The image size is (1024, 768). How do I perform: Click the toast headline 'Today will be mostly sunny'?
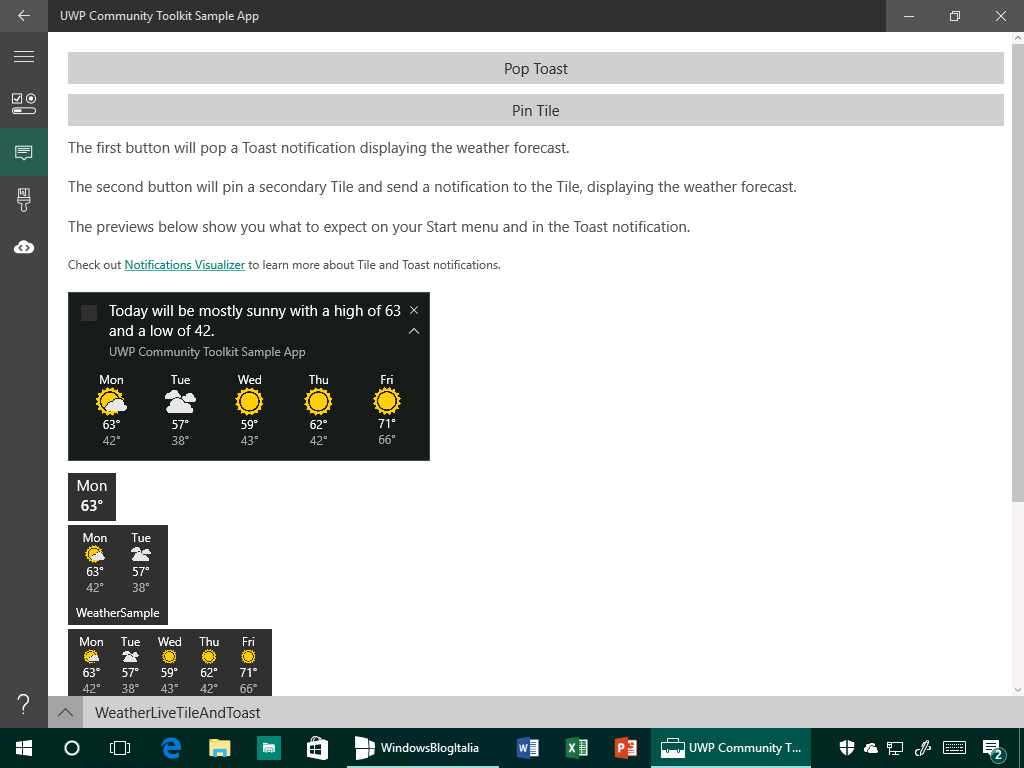click(254, 321)
